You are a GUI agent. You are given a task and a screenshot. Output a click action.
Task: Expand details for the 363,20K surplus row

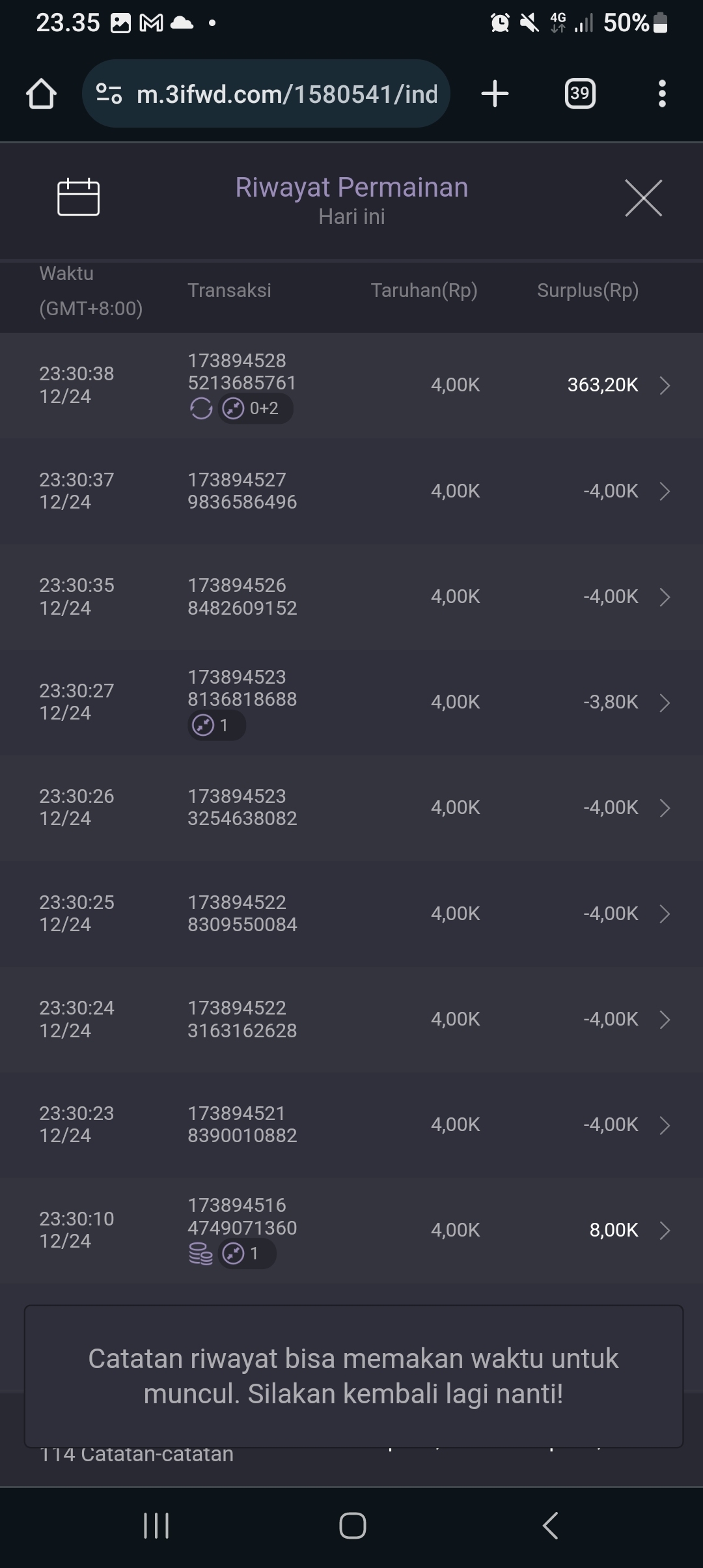pyautogui.click(x=665, y=385)
